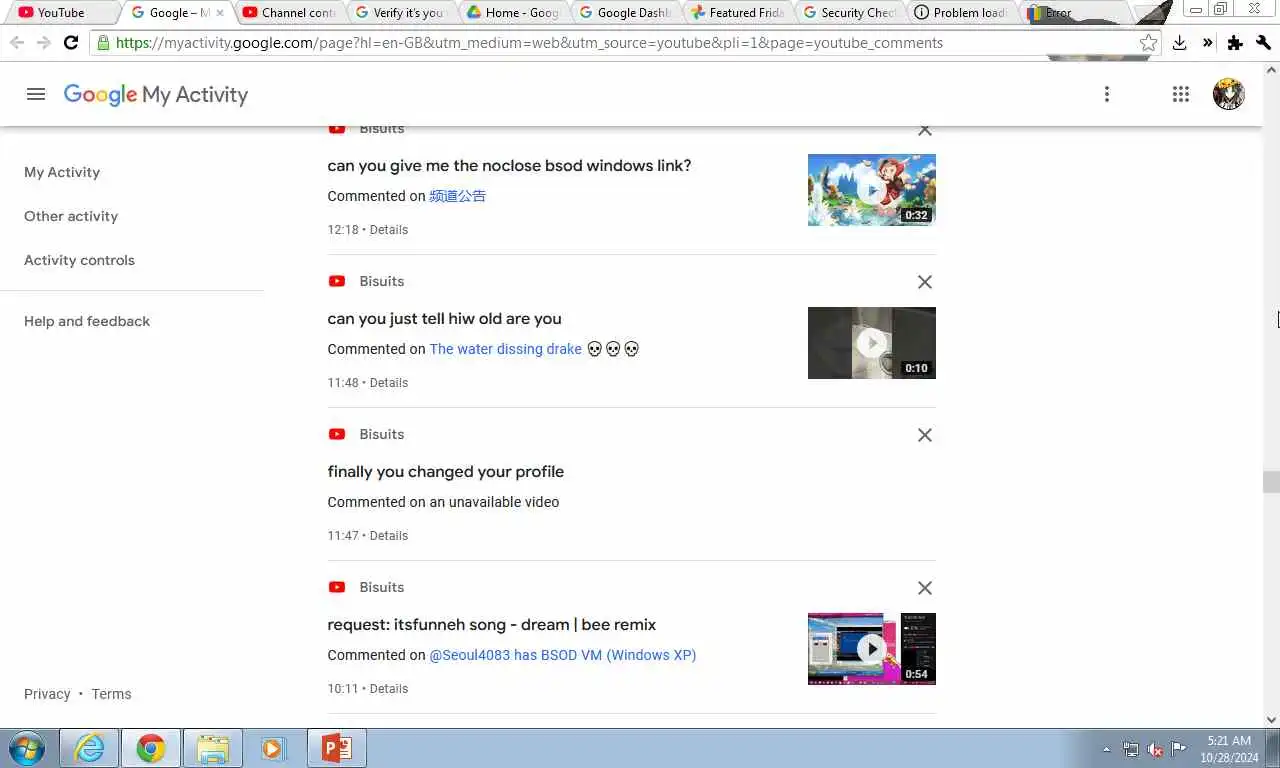Switch to the Google Drive Home tab
This screenshot has height=768, width=1280.
point(513,13)
